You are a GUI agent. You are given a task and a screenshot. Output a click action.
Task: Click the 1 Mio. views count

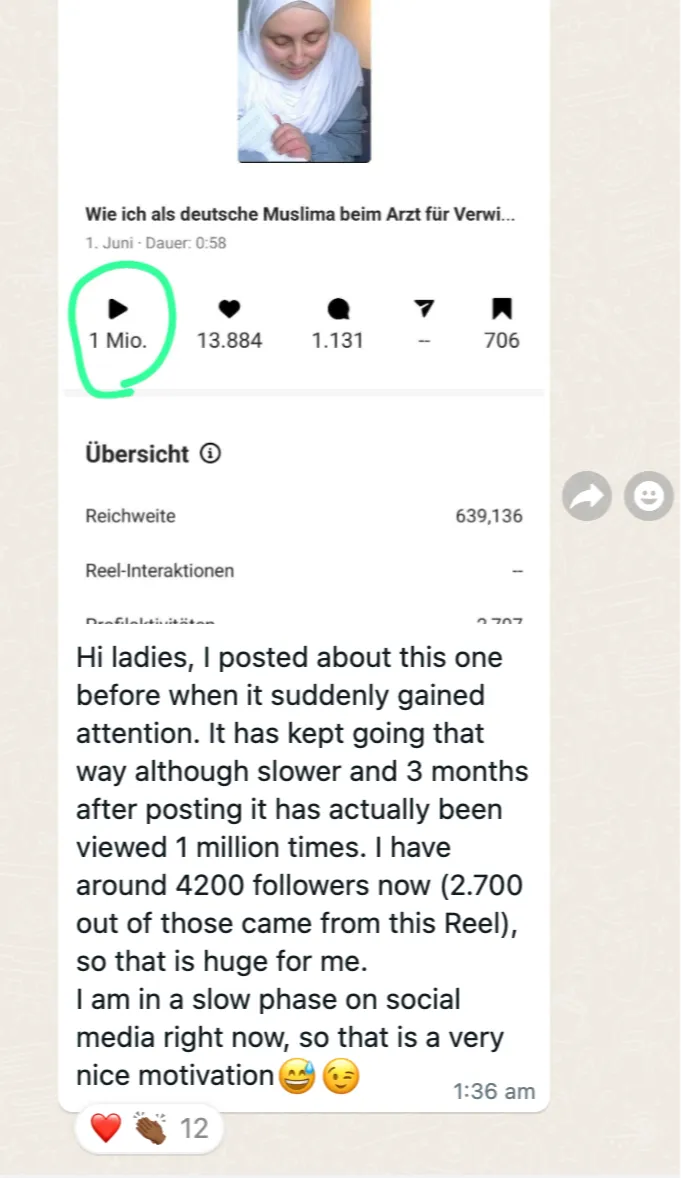(x=118, y=340)
